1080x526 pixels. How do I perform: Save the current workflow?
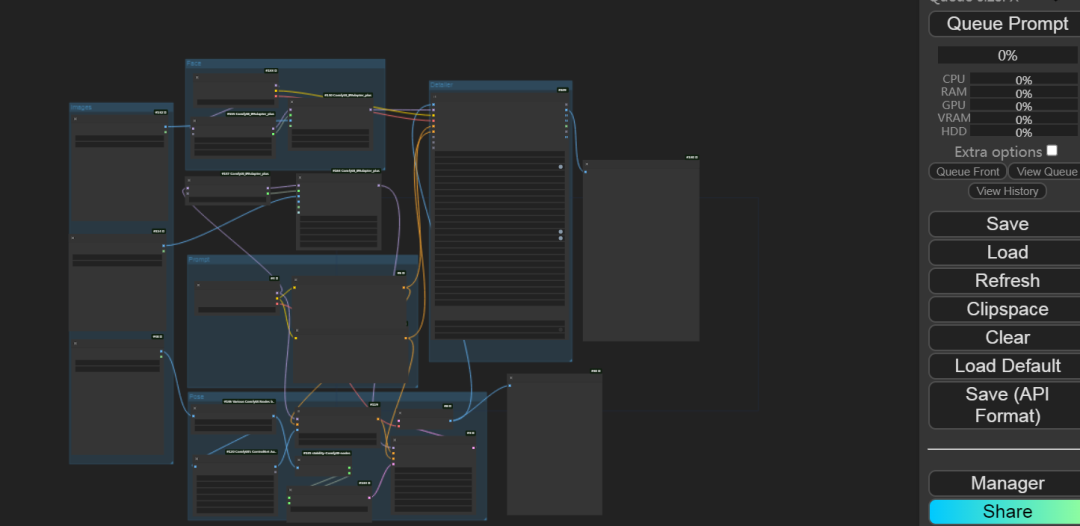pyautogui.click(x=1006, y=224)
